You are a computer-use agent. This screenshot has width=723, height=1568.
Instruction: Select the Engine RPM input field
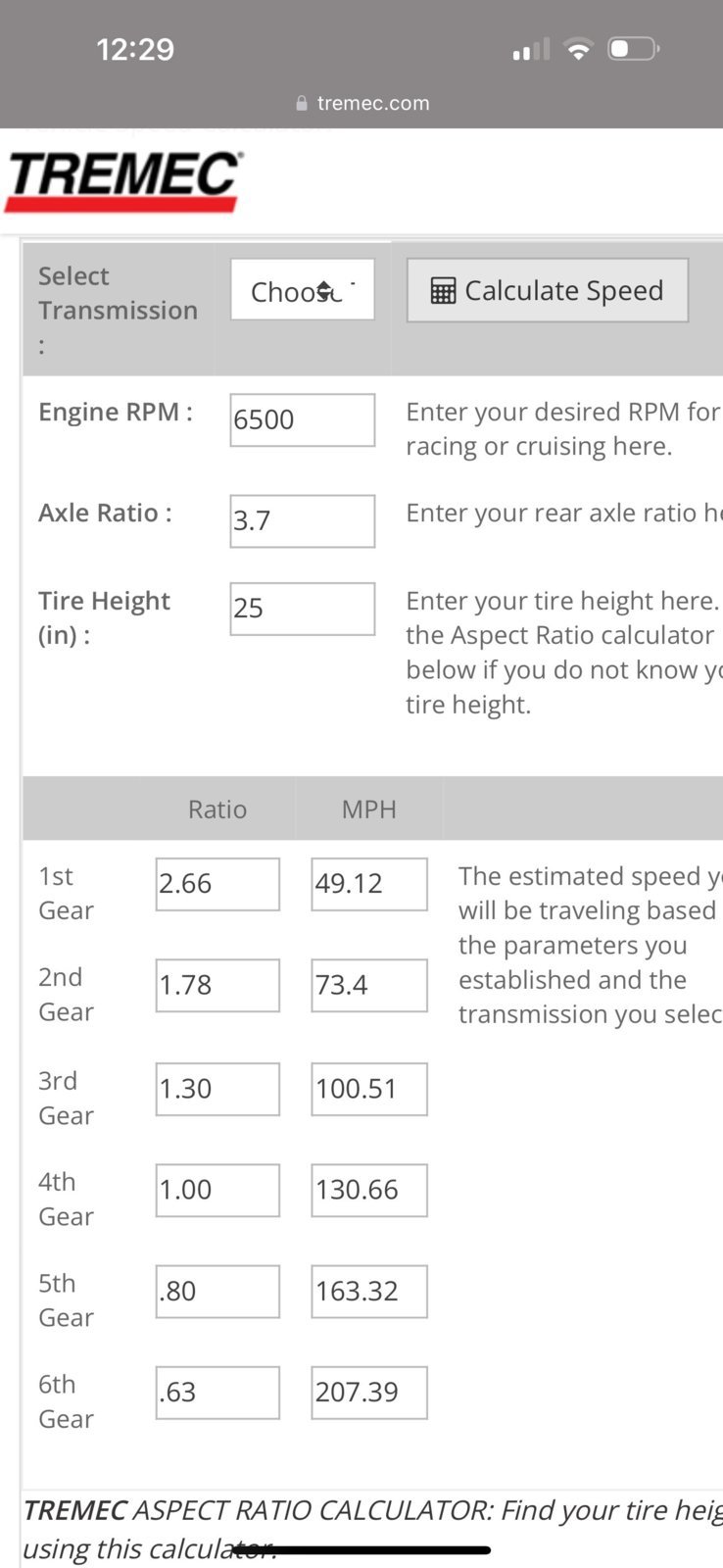click(x=303, y=419)
